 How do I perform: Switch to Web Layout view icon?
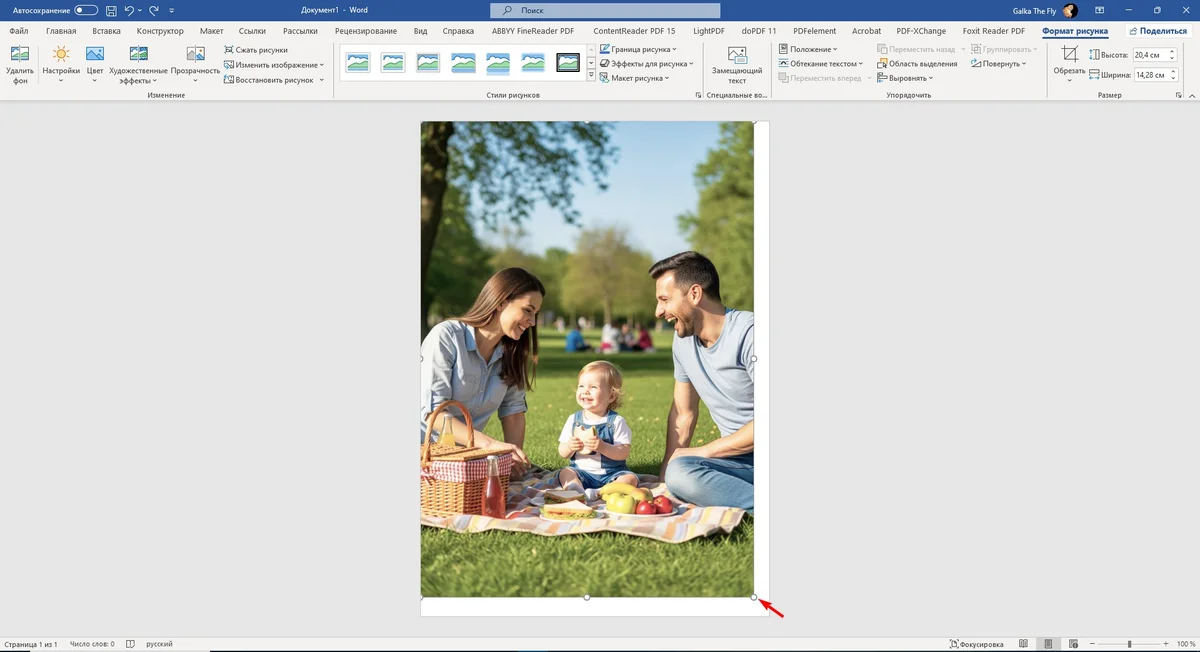1073,644
